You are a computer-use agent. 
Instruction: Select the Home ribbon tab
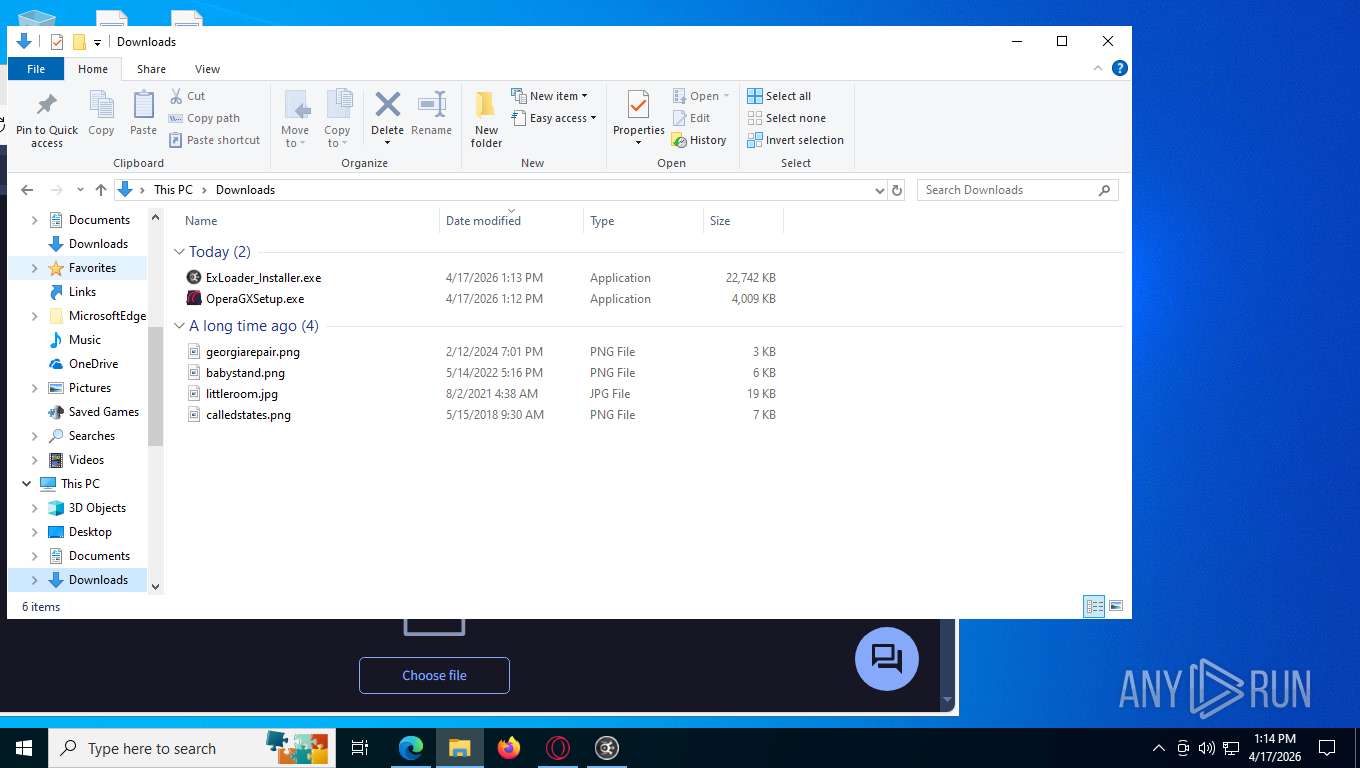coord(93,69)
